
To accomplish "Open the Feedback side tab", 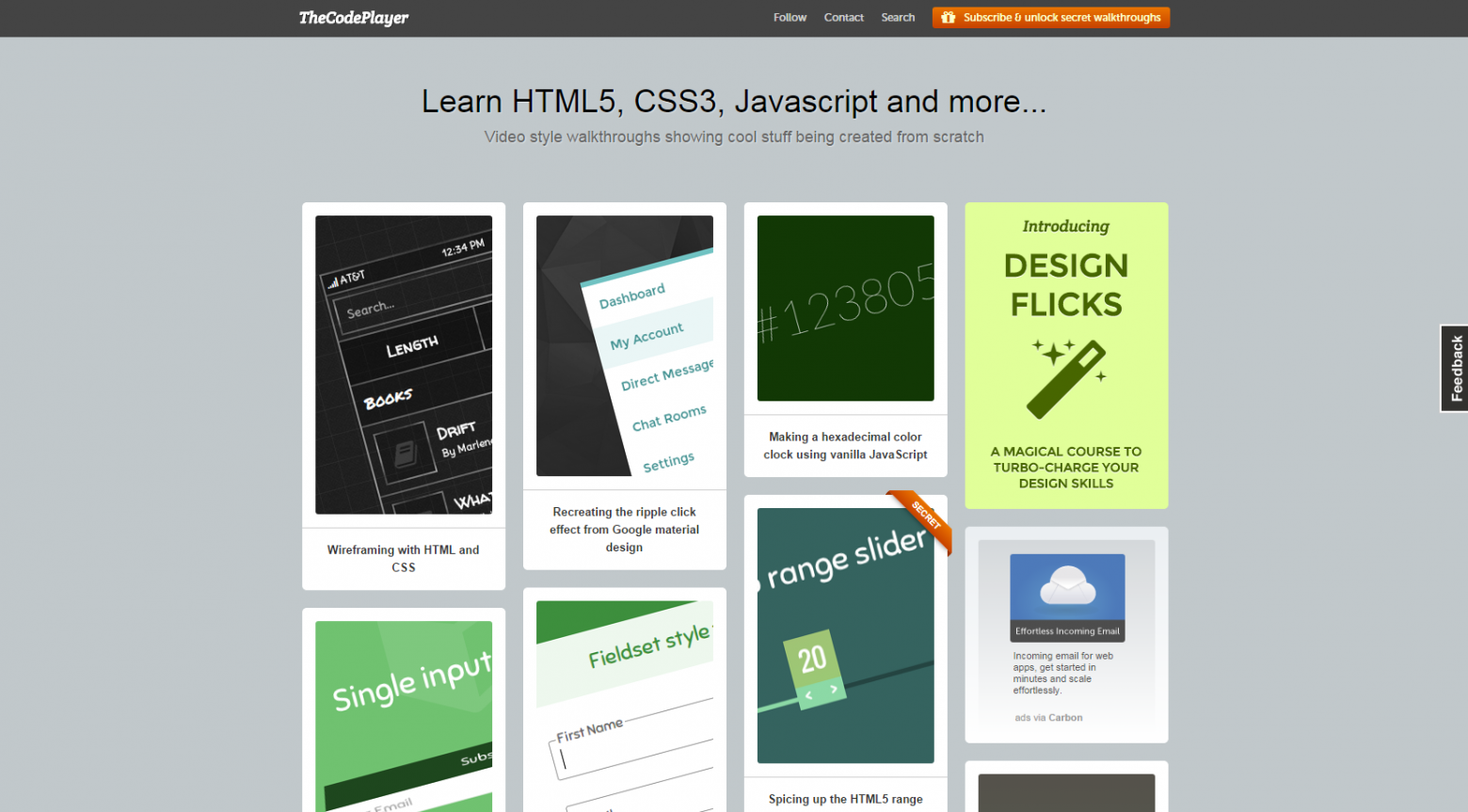I will pos(1455,369).
